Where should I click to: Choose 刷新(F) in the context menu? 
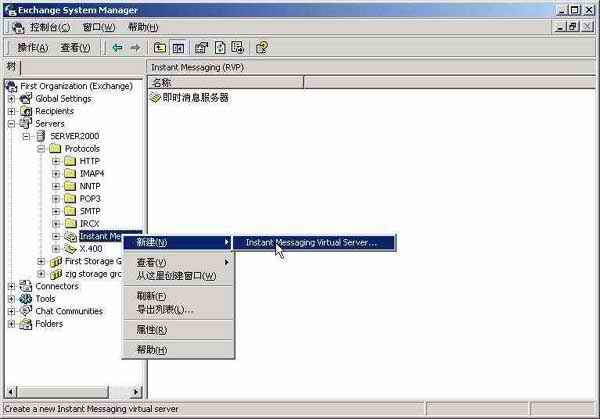178,296
